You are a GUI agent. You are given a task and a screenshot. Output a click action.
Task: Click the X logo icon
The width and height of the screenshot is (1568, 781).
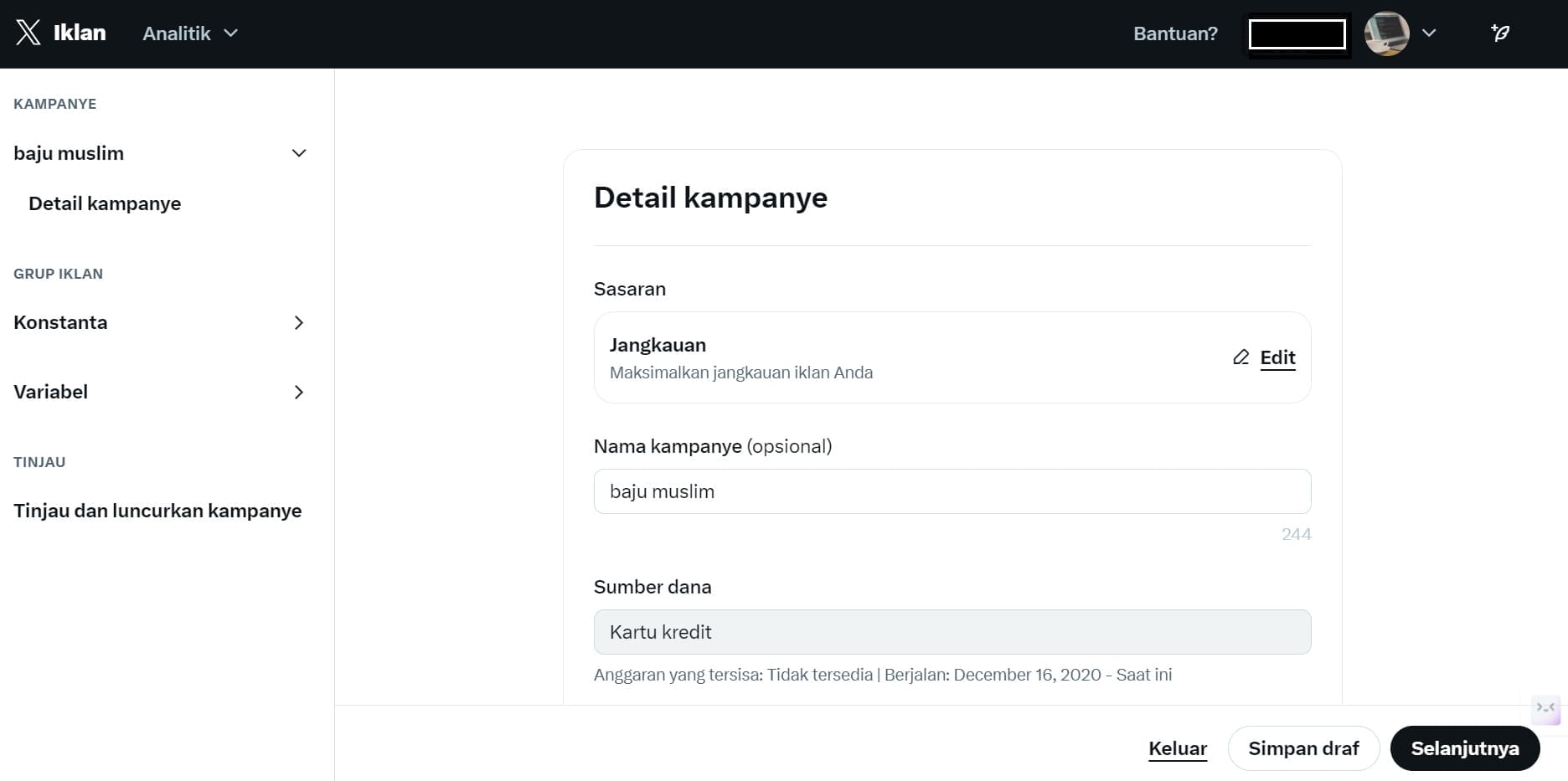click(x=28, y=33)
